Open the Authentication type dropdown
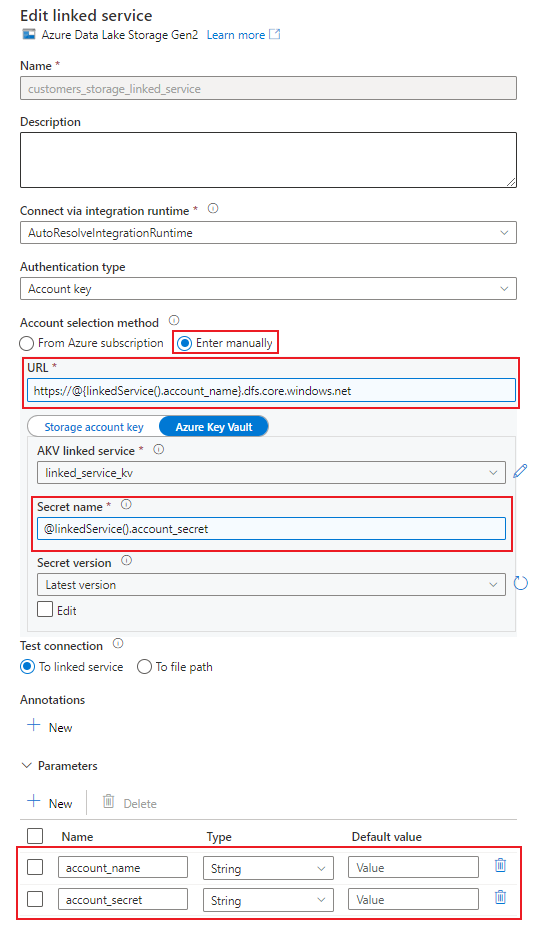Image resolution: width=549 pixels, height=926 pixels. 268,289
